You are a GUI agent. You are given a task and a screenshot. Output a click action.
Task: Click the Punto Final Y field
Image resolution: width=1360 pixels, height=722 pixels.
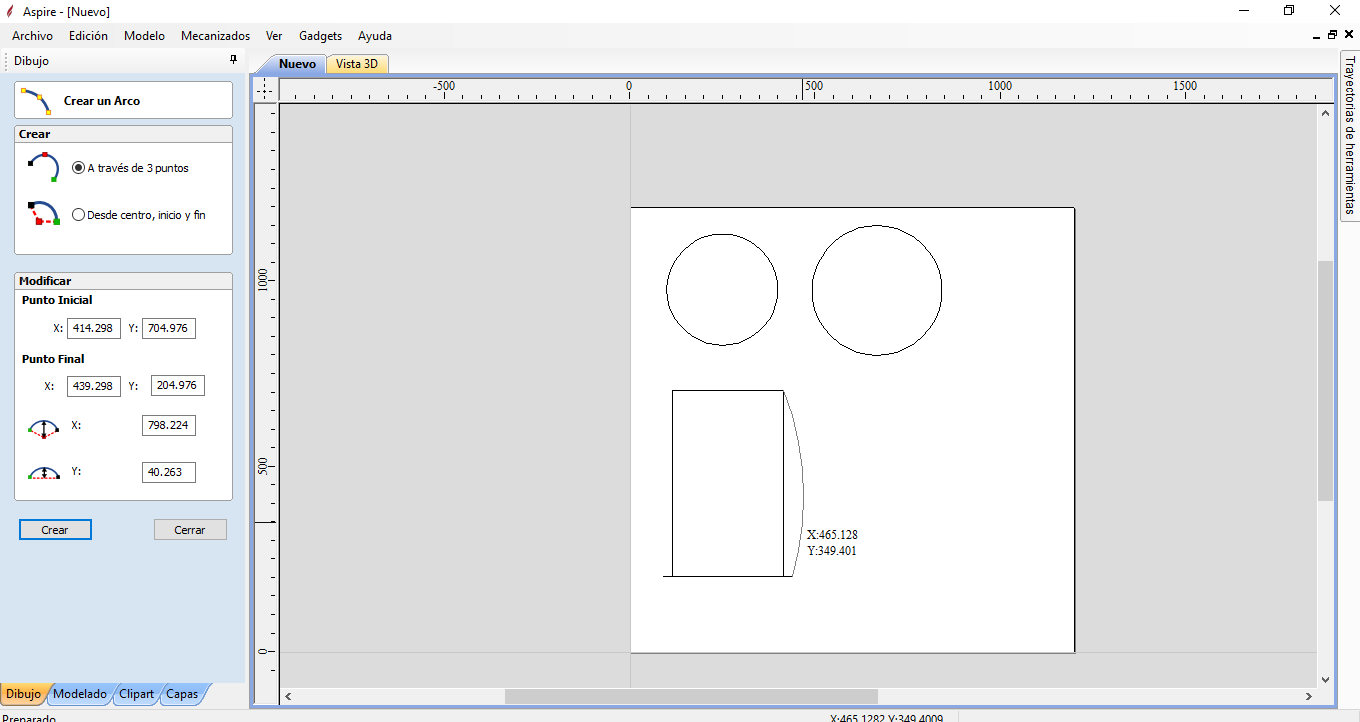coord(178,386)
